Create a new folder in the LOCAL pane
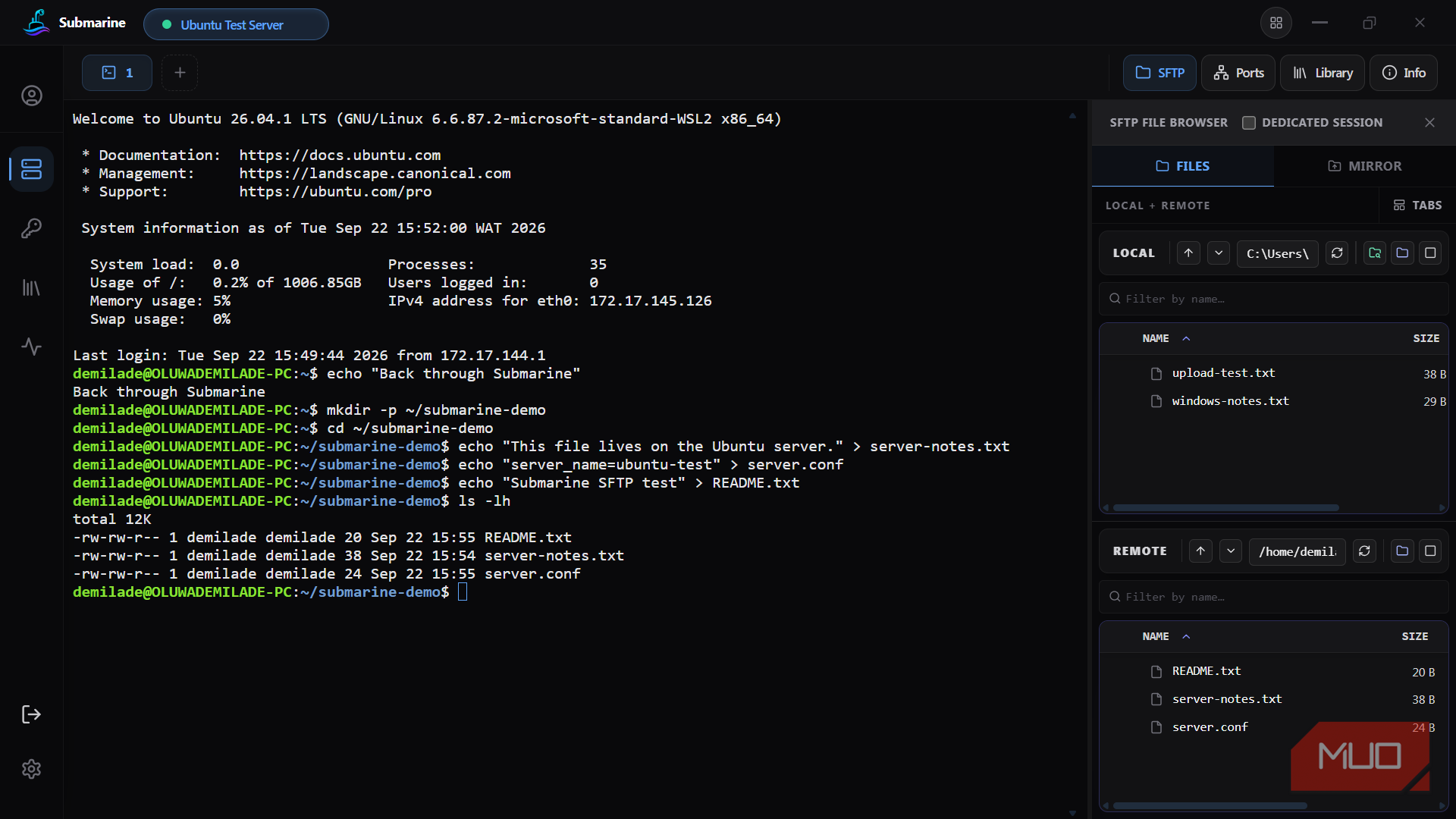This screenshot has height=819, width=1456. pyautogui.click(x=1402, y=253)
